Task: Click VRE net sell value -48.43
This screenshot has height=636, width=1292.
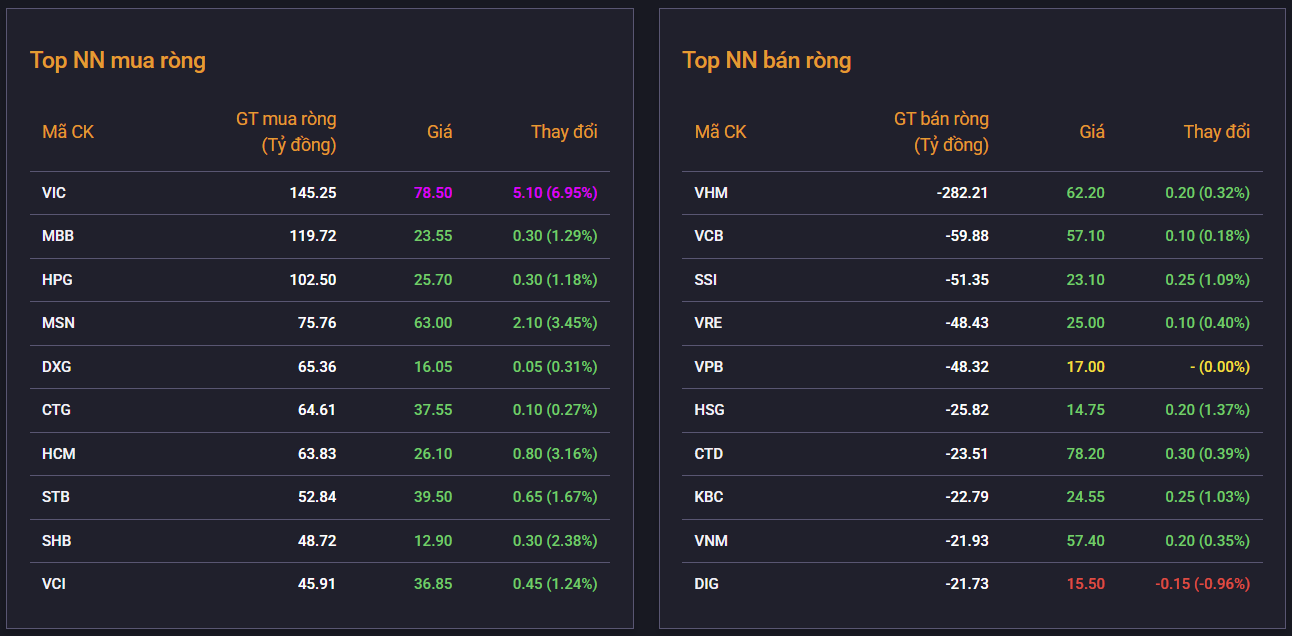Action: pyautogui.click(x=967, y=323)
